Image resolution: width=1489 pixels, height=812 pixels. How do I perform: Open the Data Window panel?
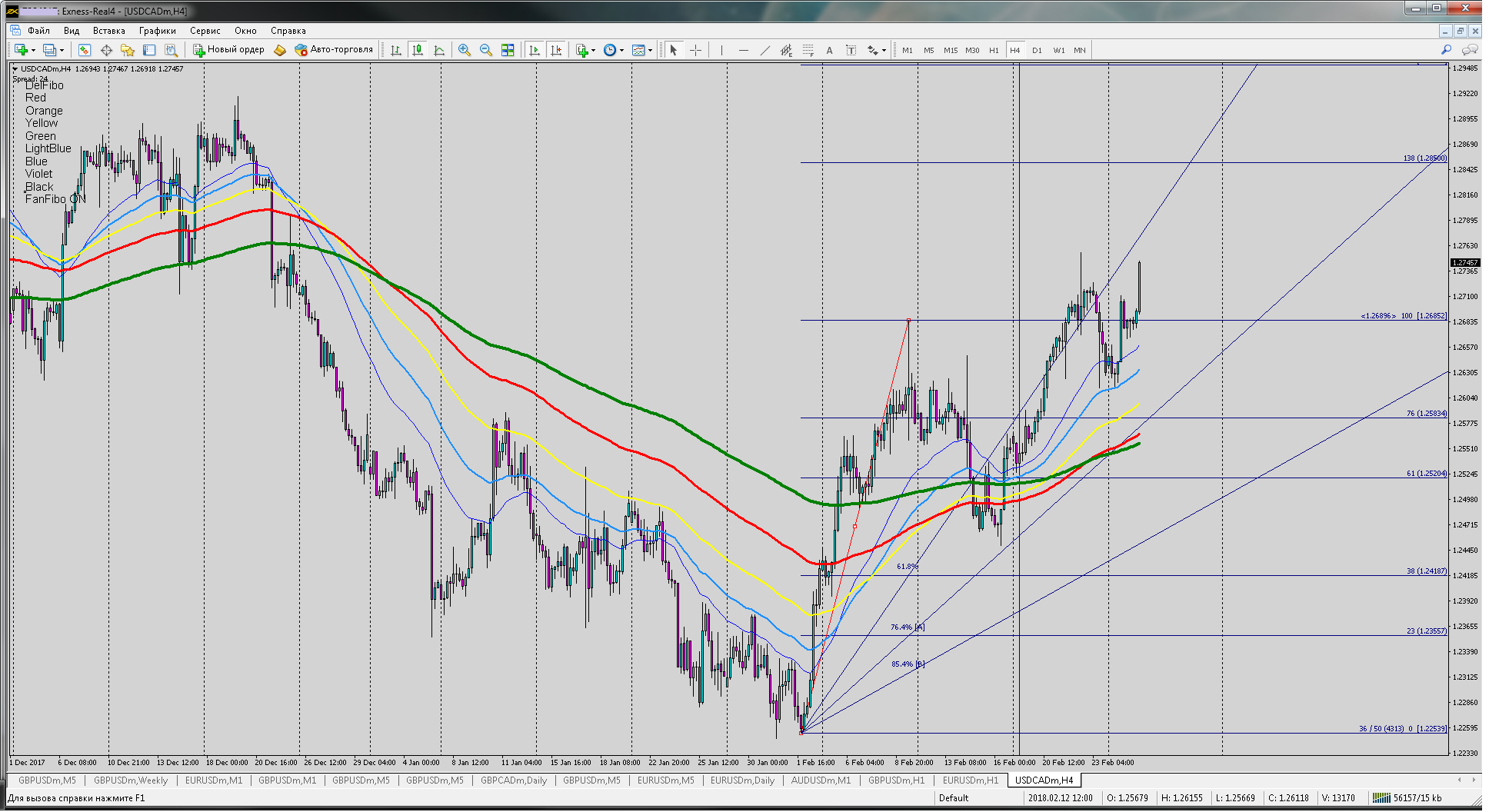click(x=106, y=50)
